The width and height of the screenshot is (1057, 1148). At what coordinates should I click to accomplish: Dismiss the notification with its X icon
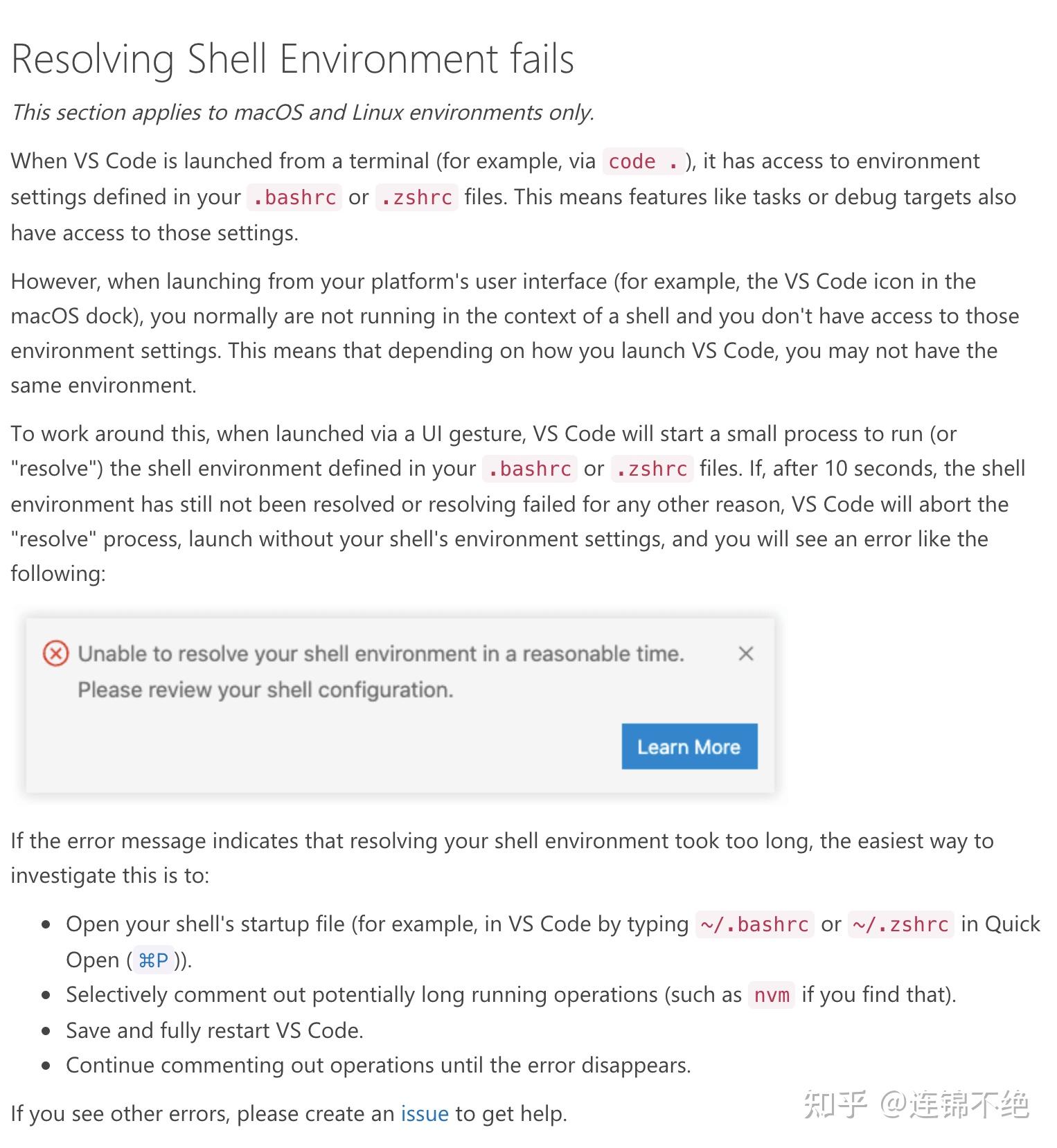point(745,654)
